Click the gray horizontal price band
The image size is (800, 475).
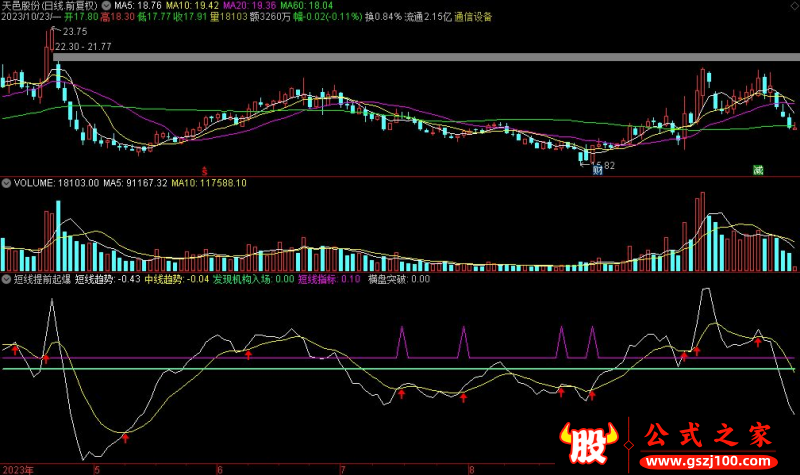point(400,58)
